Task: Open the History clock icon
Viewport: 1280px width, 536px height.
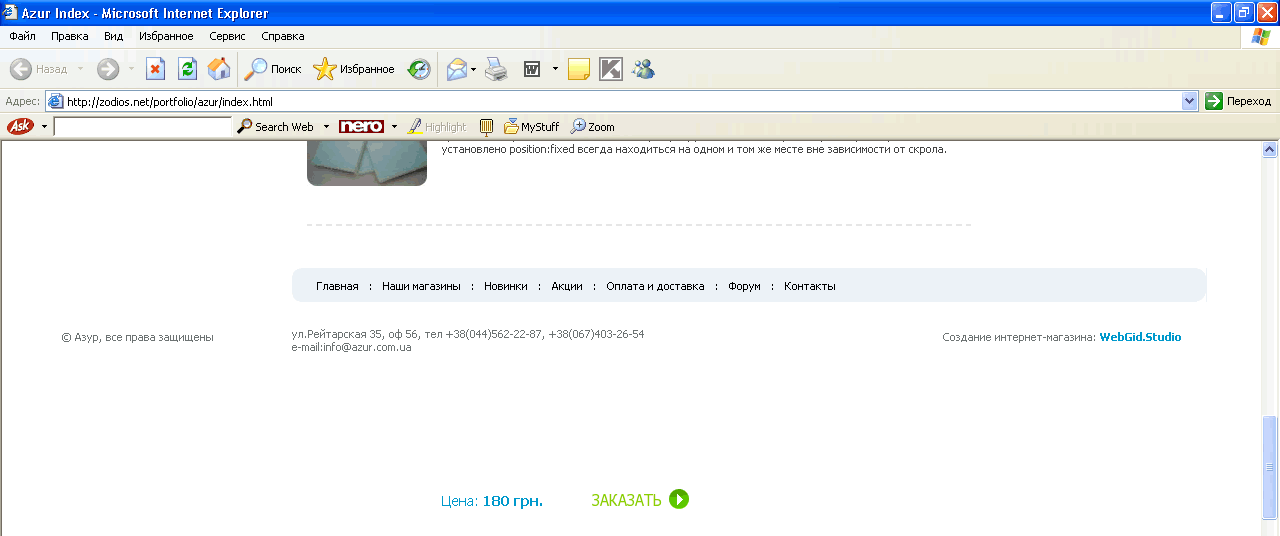Action: tap(419, 69)
